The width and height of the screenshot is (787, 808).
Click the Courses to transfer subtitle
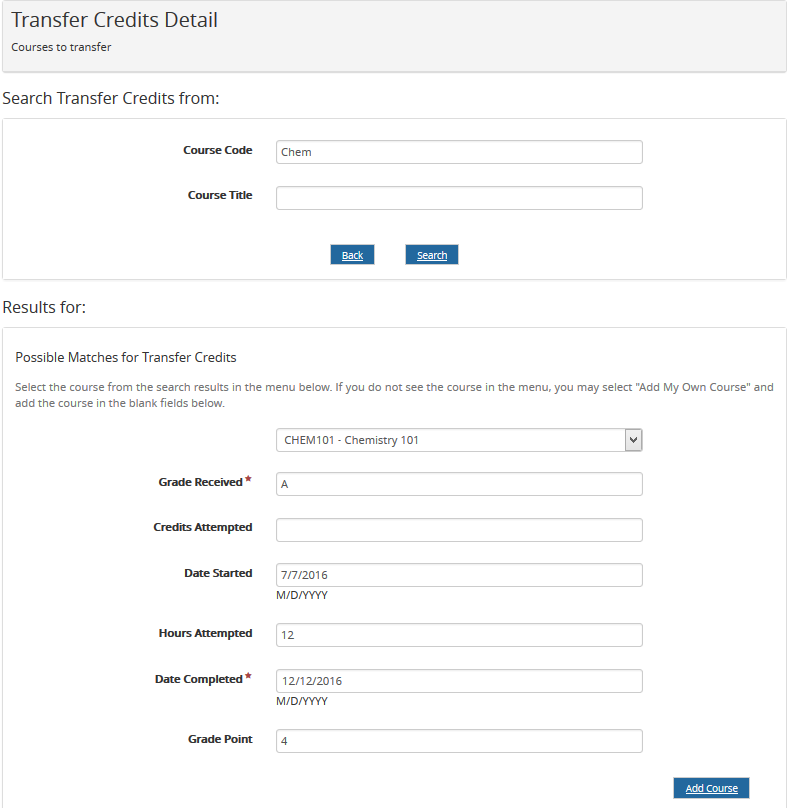point(61,46)
